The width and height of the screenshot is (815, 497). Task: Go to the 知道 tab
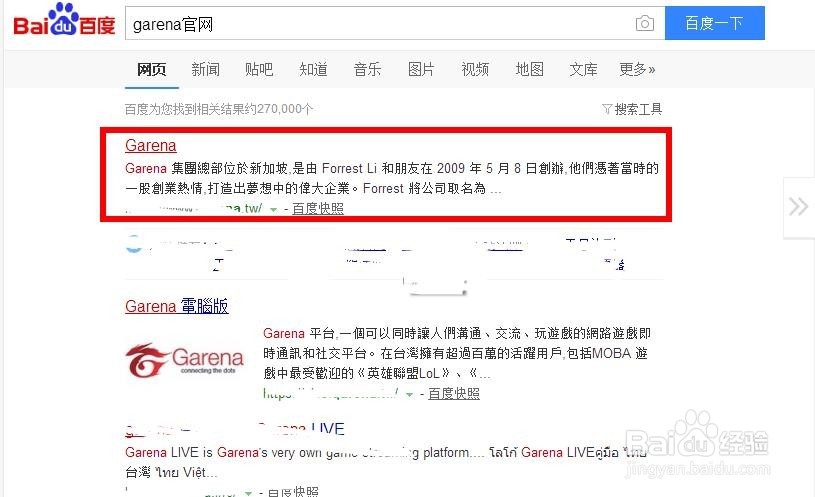(x=313, y=69)
